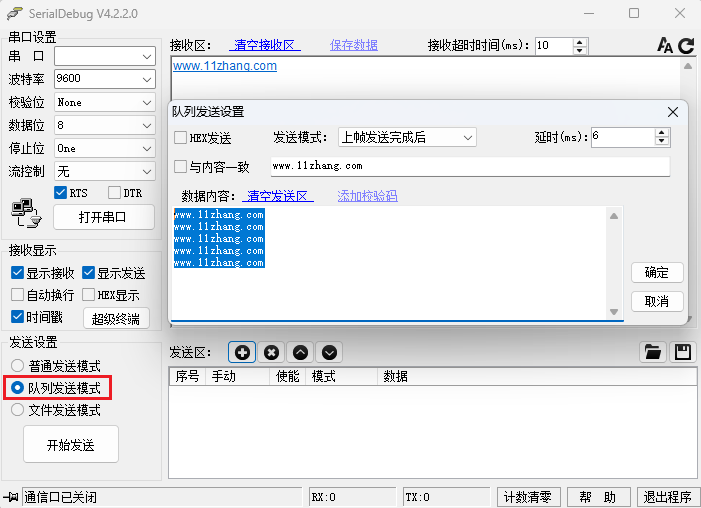Click scroll-down arrow of data content area
This screenshot has width=701, height=508.
pos(614,312)
